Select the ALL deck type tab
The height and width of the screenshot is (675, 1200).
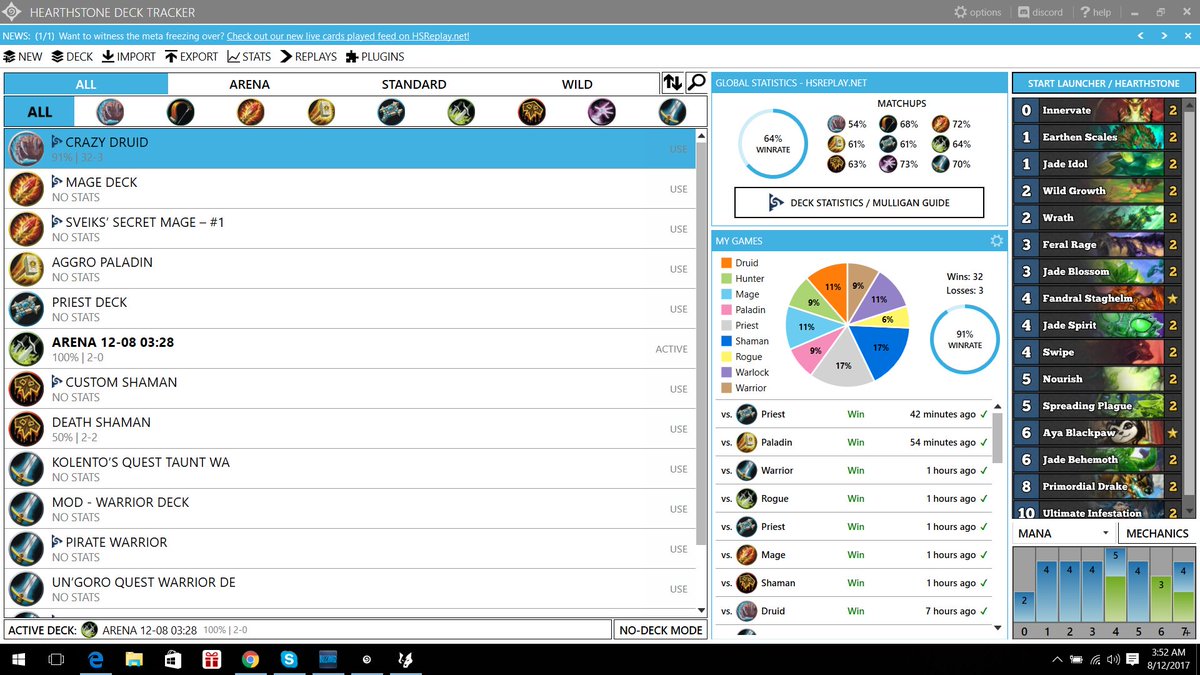(x=86, y=84)
